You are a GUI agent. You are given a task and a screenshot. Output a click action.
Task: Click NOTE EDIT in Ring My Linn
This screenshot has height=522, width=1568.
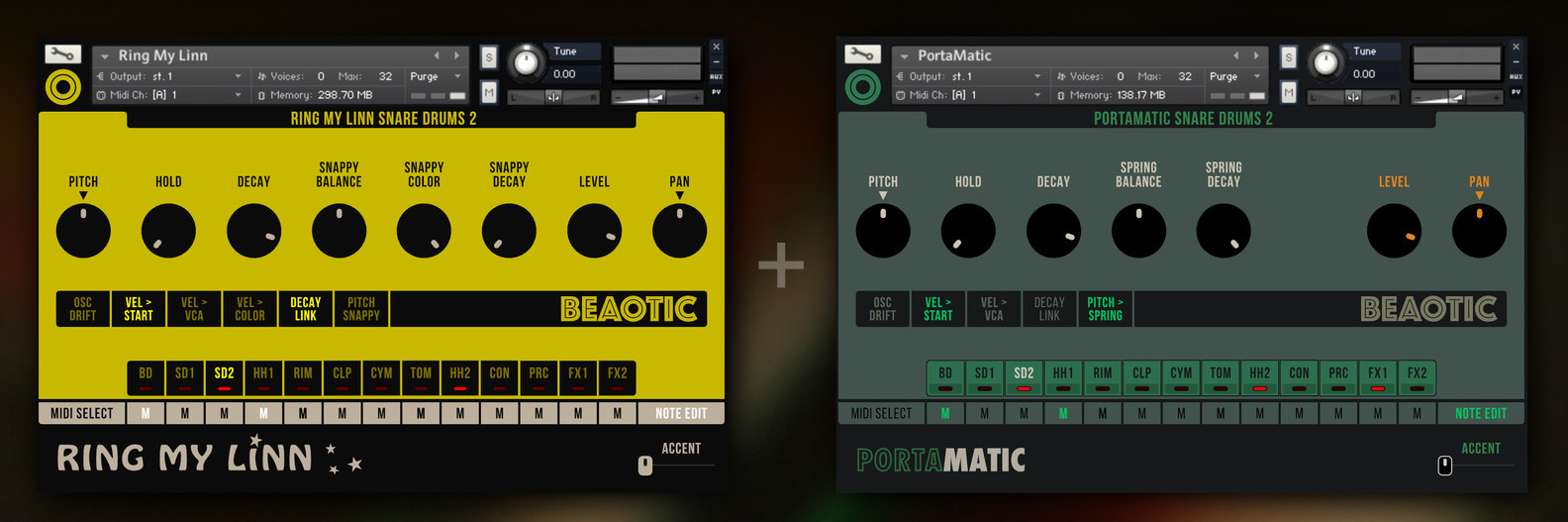coord(681,413)
